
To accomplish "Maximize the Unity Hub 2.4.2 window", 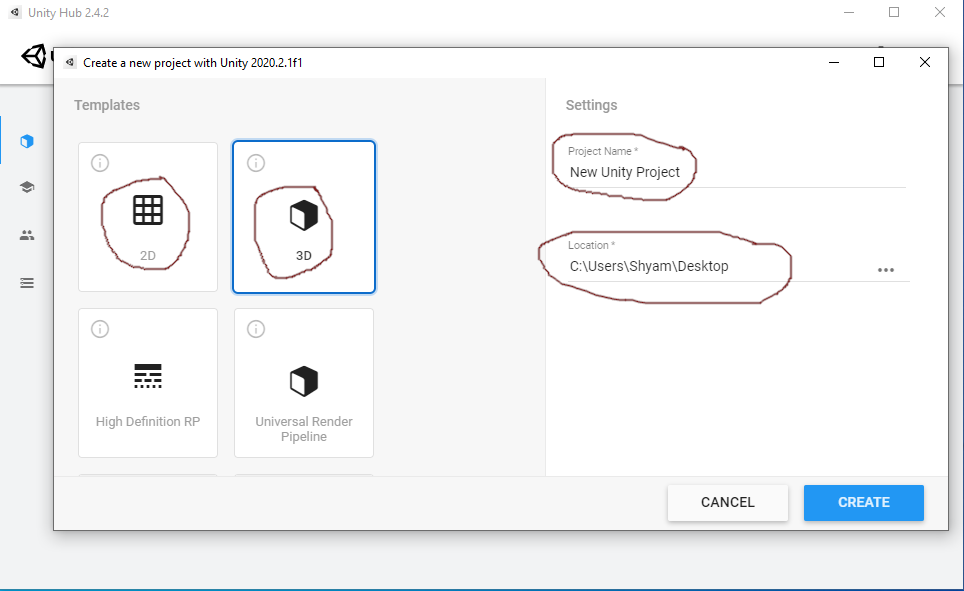I will coord(894,12).
